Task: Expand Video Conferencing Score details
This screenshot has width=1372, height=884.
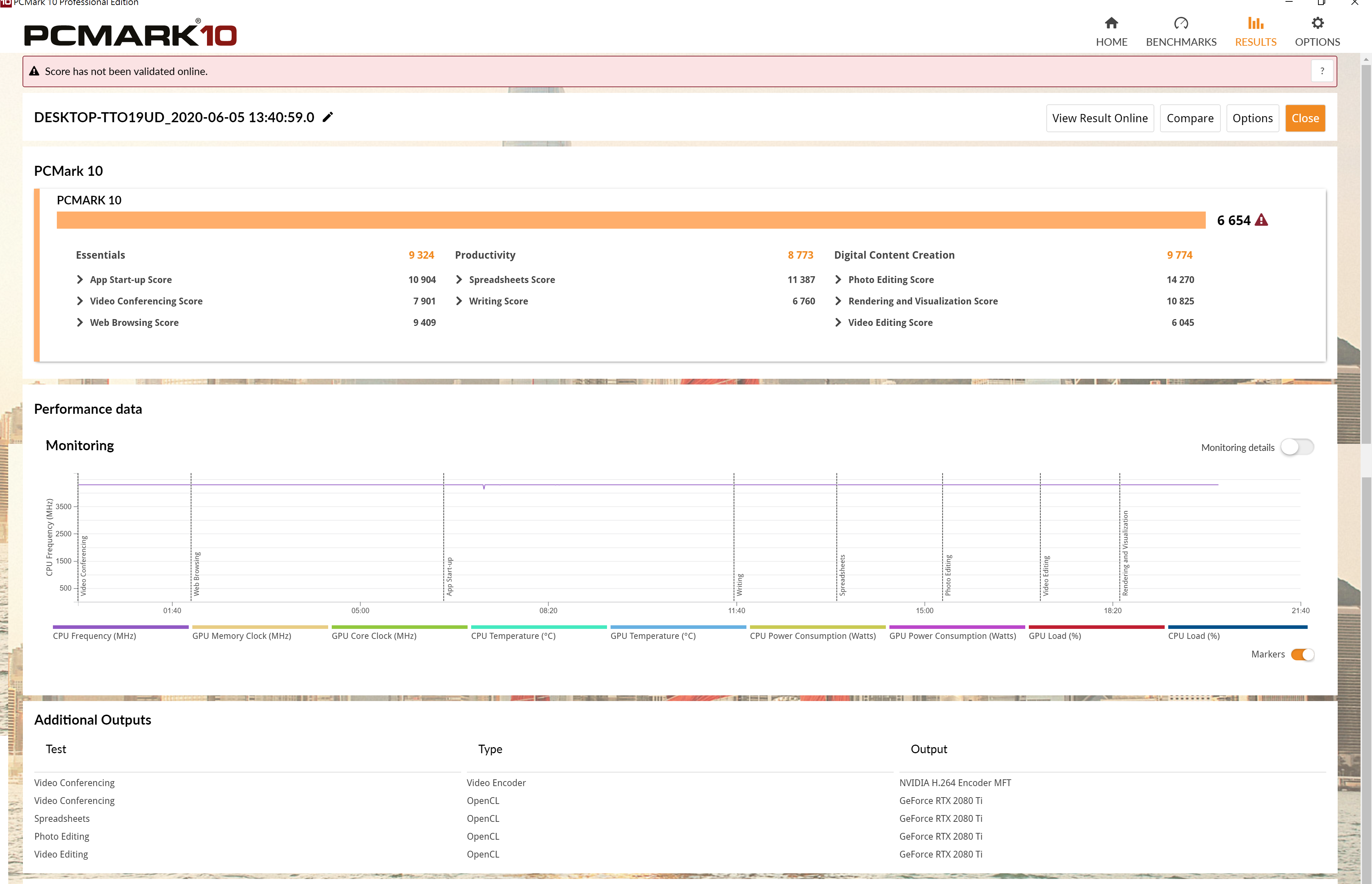Action: click(80, 301)
